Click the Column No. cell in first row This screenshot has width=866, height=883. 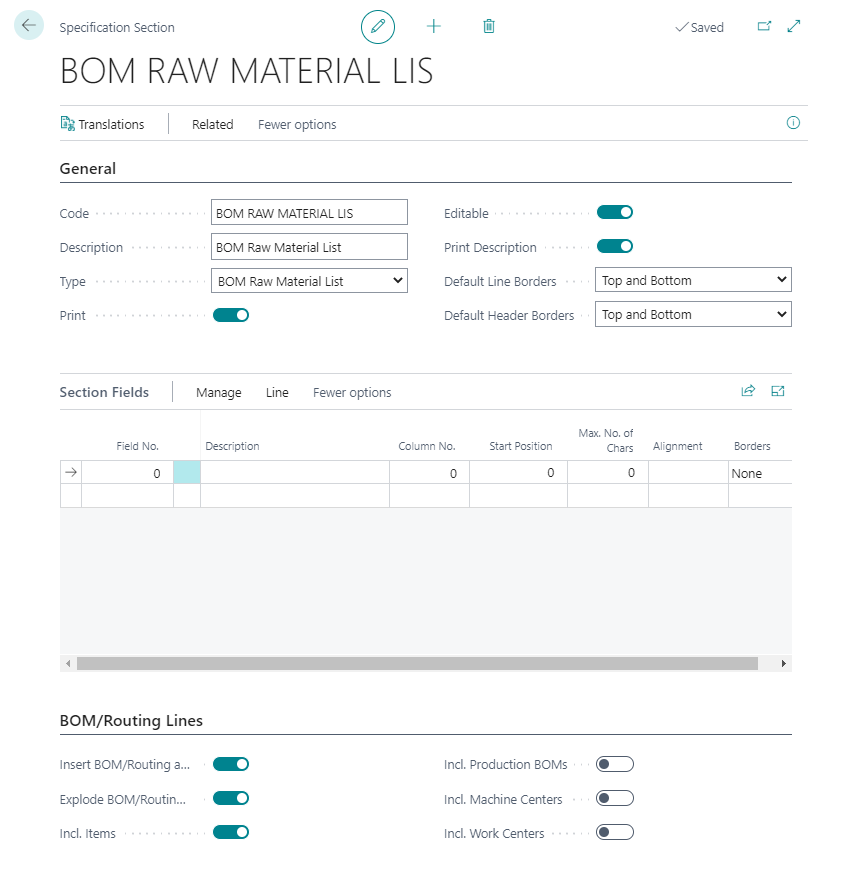429,473
